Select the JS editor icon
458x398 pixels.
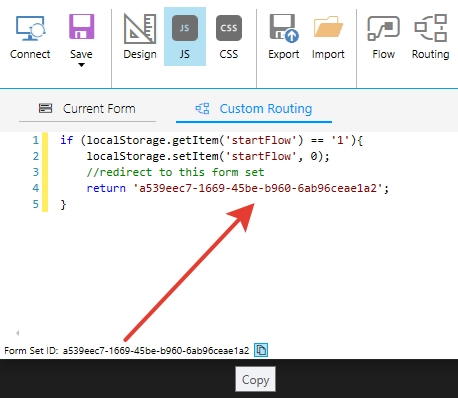point(185,28)
